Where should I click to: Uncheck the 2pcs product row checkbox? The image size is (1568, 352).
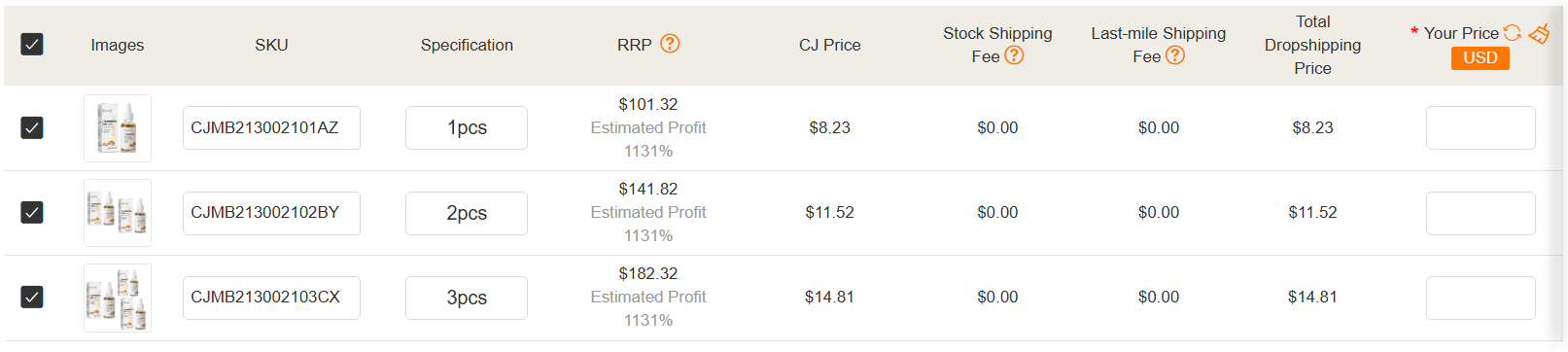(32, 212)
